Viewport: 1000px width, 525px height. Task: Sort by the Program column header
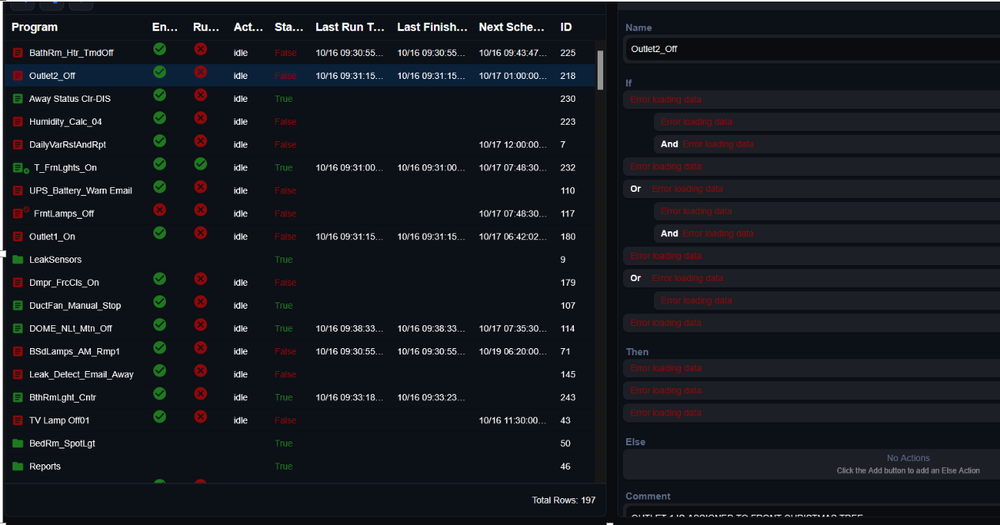(x=34, y=27)
